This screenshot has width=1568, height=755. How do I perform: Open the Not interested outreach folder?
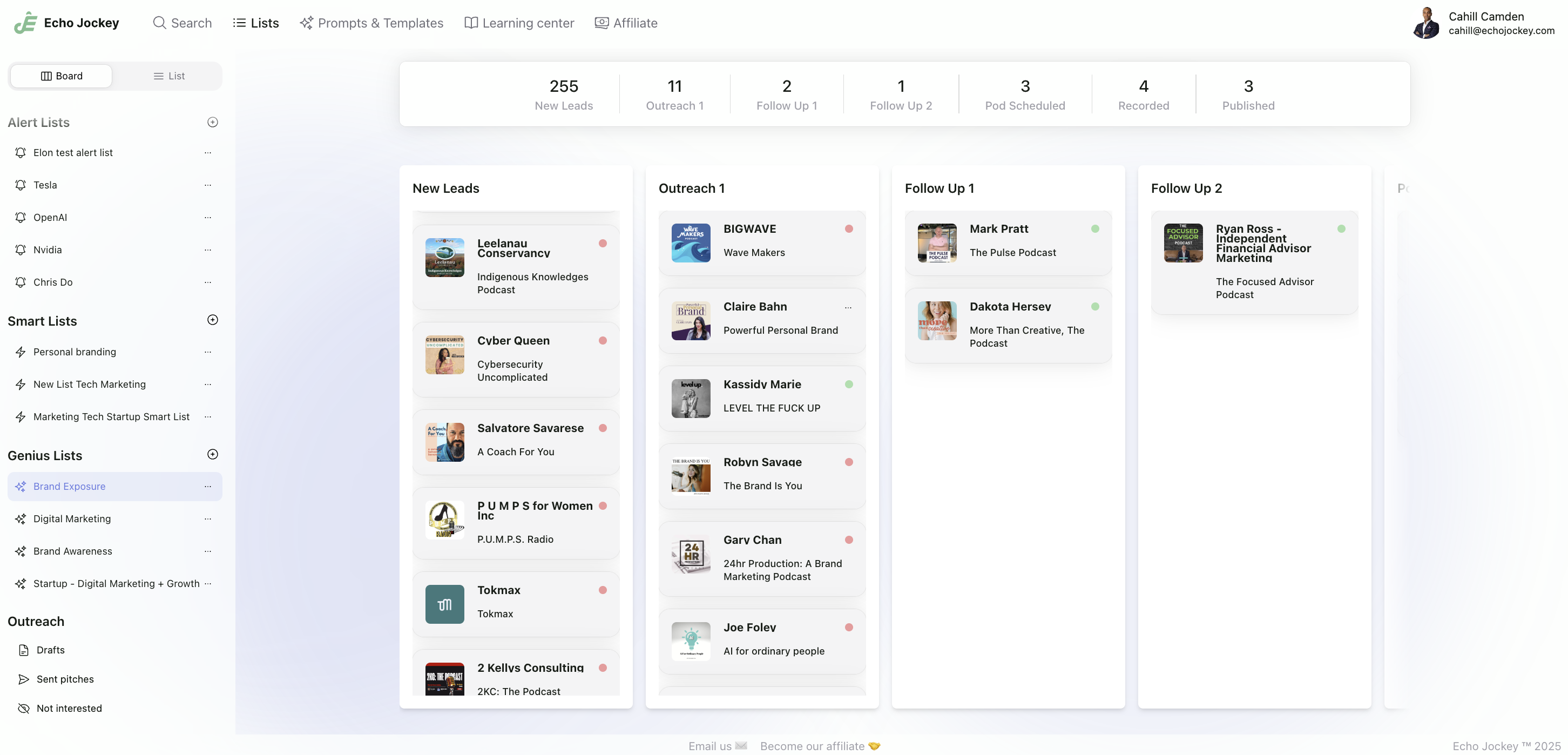coord(69,708)
